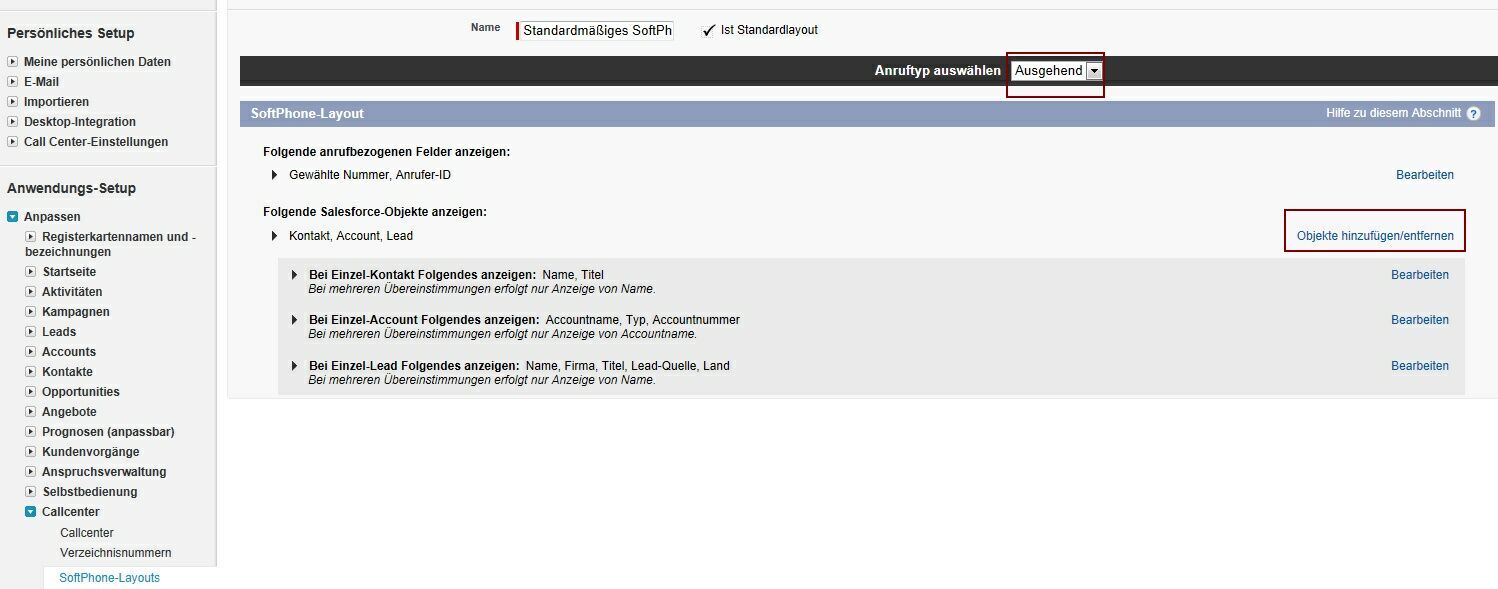This screenshot has height=589, width=1498.
Task: Click the Accounts expand arrow icon
Action: [x=31, y=352]
